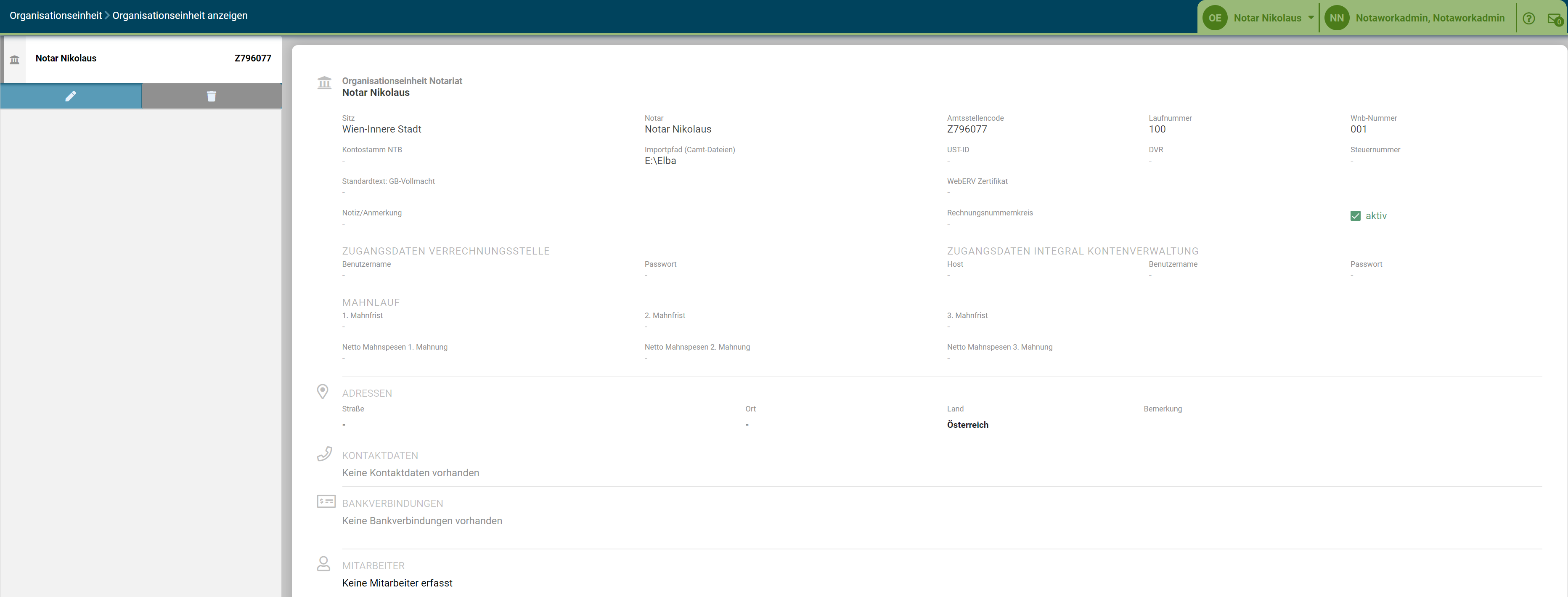Go to Organisationseinheit breadcrumb
The image size is (1568, 597).
[x=56, y=16]
